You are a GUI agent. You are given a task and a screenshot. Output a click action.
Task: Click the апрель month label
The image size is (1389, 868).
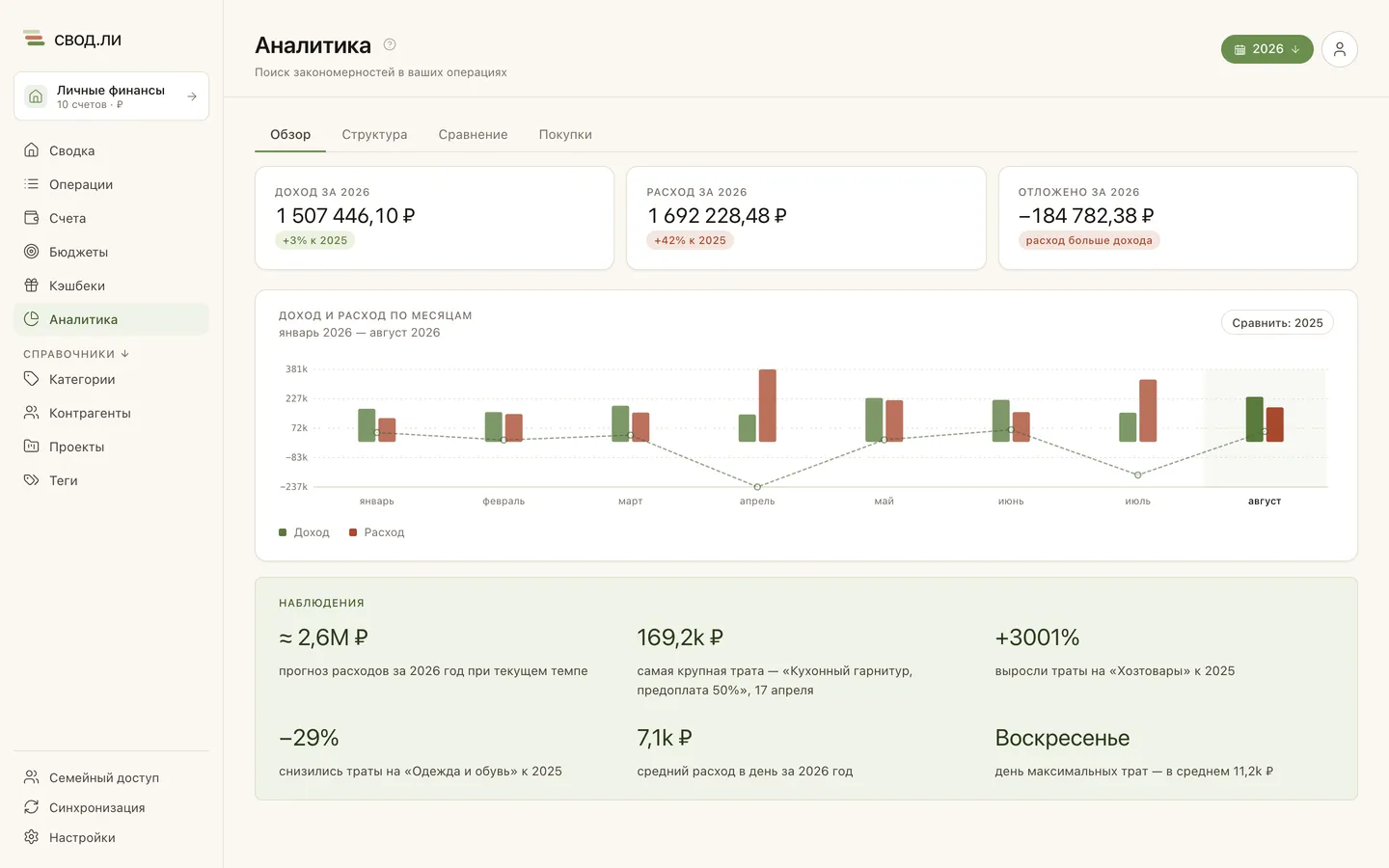click(x=757, y=502)
